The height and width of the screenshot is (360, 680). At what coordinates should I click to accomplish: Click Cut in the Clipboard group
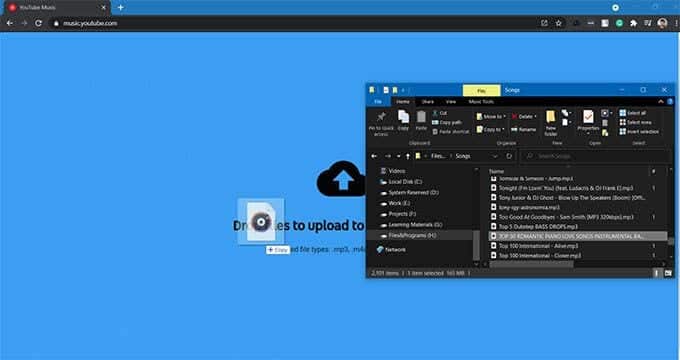439,113
